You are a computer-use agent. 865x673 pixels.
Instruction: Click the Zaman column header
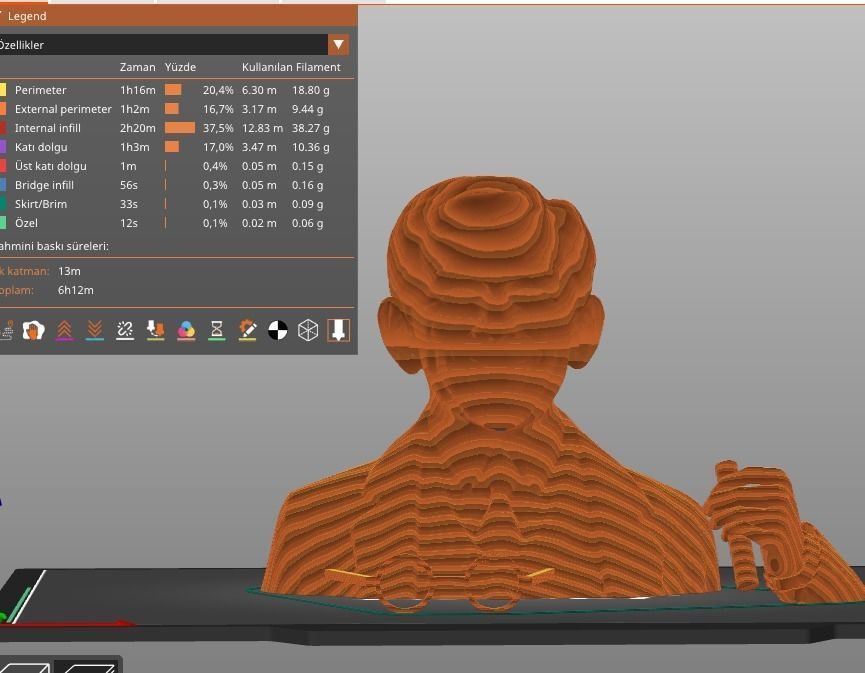[137, 67]
